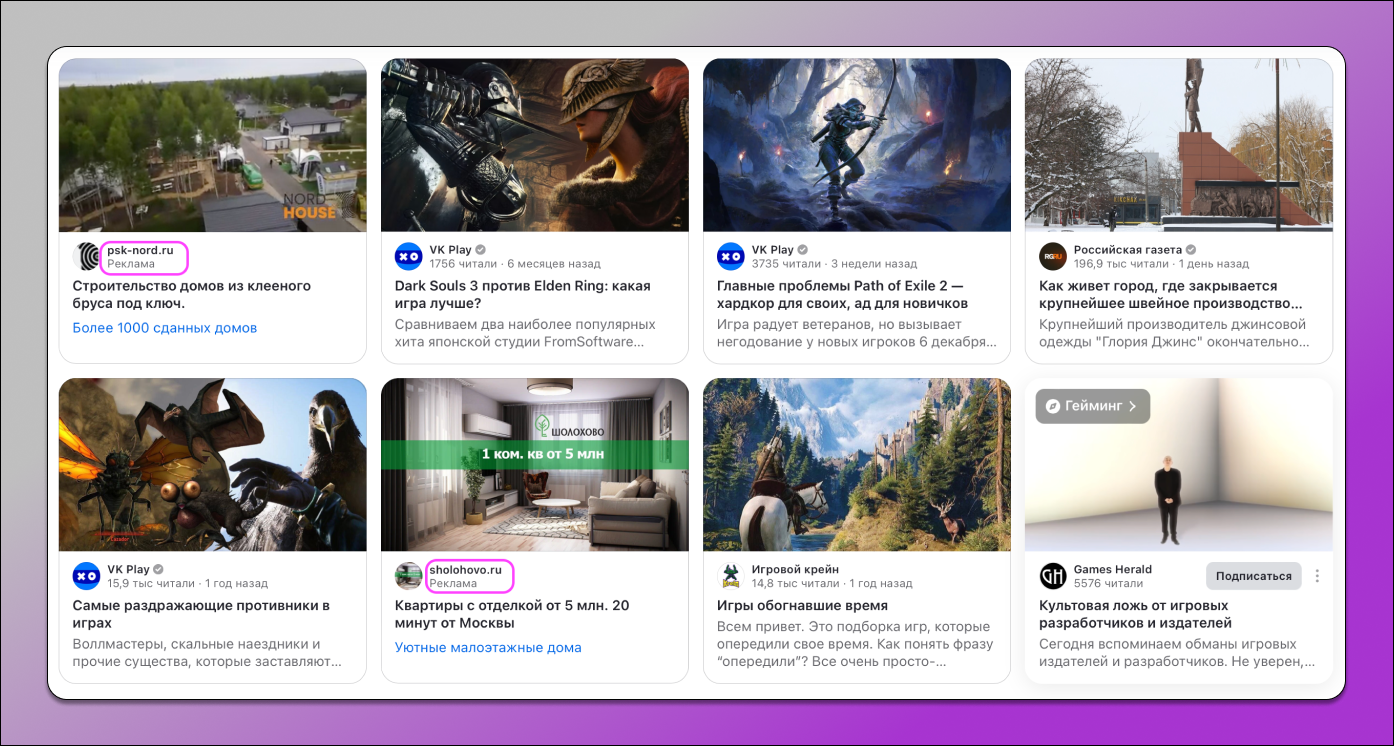Expand the Гейминг category chip
This screenshot has width=1394, height=746.
click(1092, 406)
